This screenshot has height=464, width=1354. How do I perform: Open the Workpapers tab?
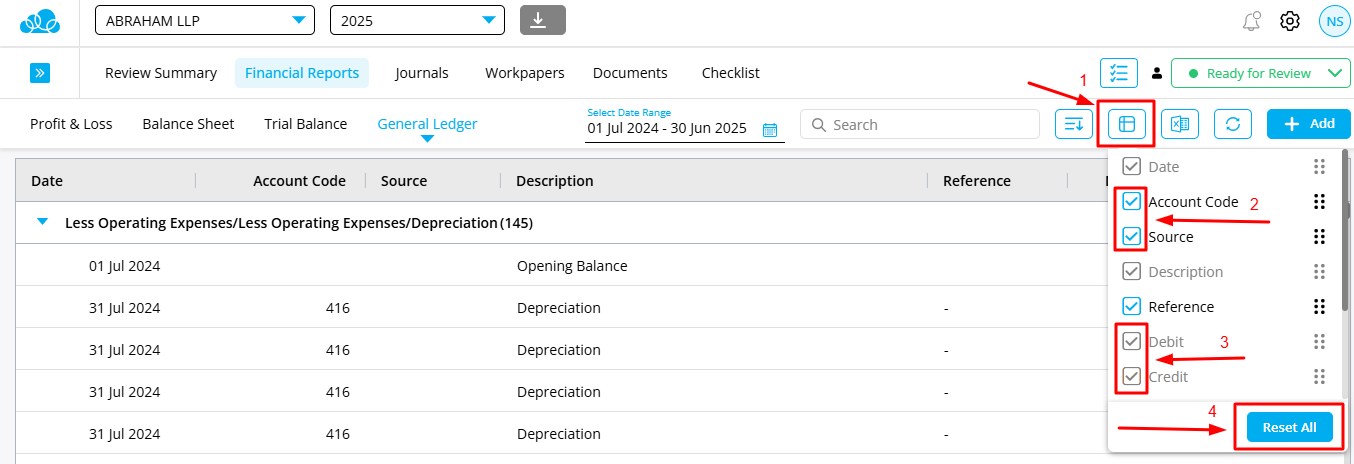click(x=524, y=73)
